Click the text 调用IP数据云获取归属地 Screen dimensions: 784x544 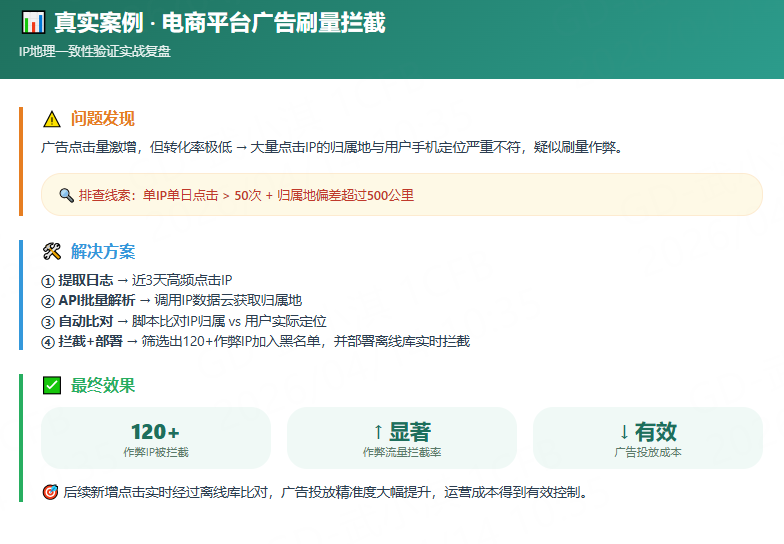tap(228, 300)
